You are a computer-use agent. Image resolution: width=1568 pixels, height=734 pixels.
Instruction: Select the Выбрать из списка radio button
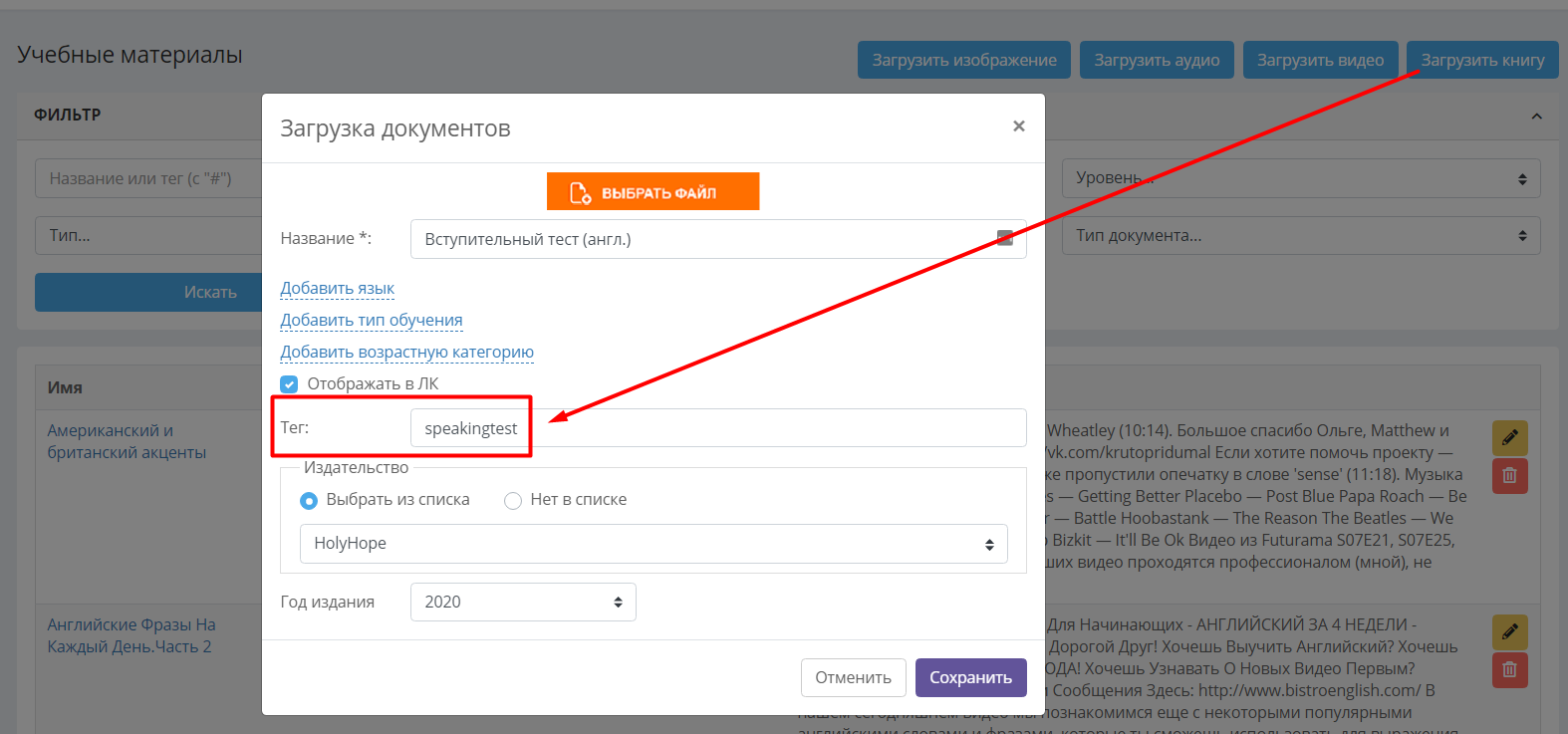(x=309, y=500)
